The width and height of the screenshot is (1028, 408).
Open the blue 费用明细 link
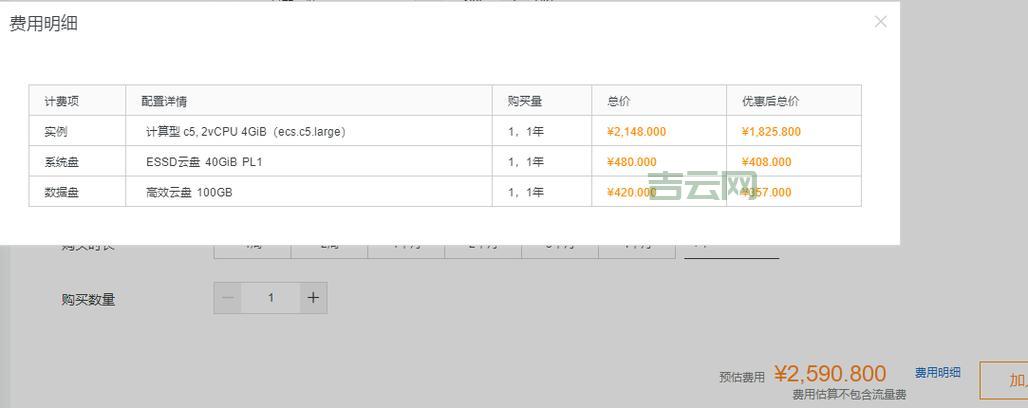[x=937, y=372]
